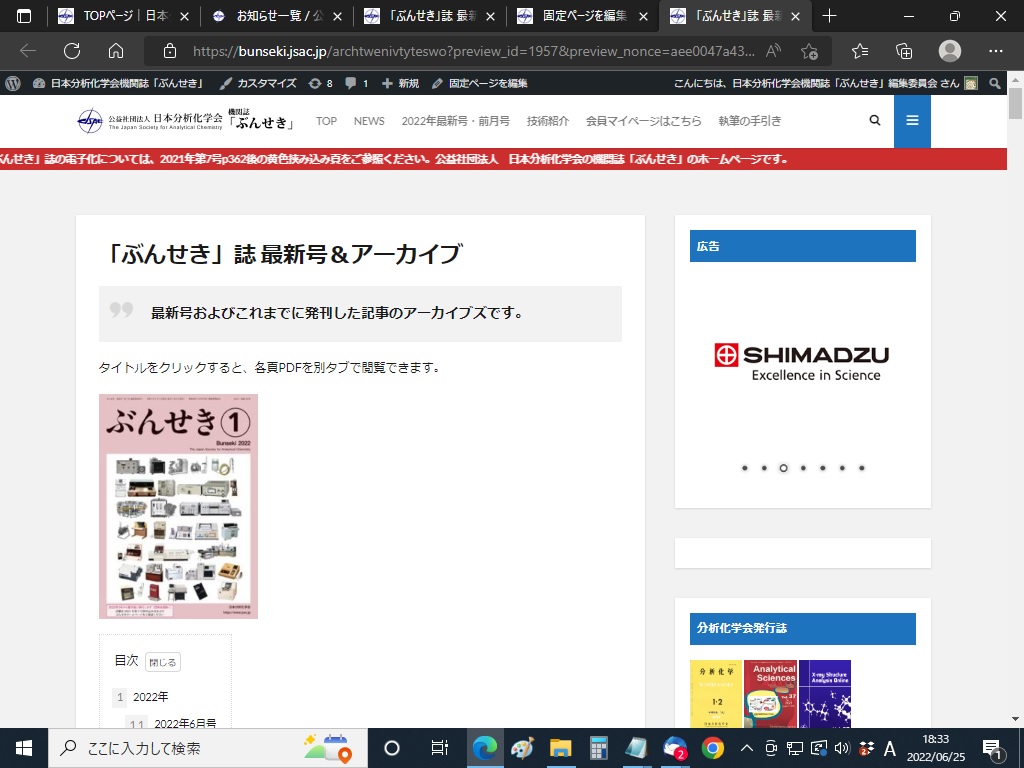Open the NEWS navigation item

click(x=369, y=121)
